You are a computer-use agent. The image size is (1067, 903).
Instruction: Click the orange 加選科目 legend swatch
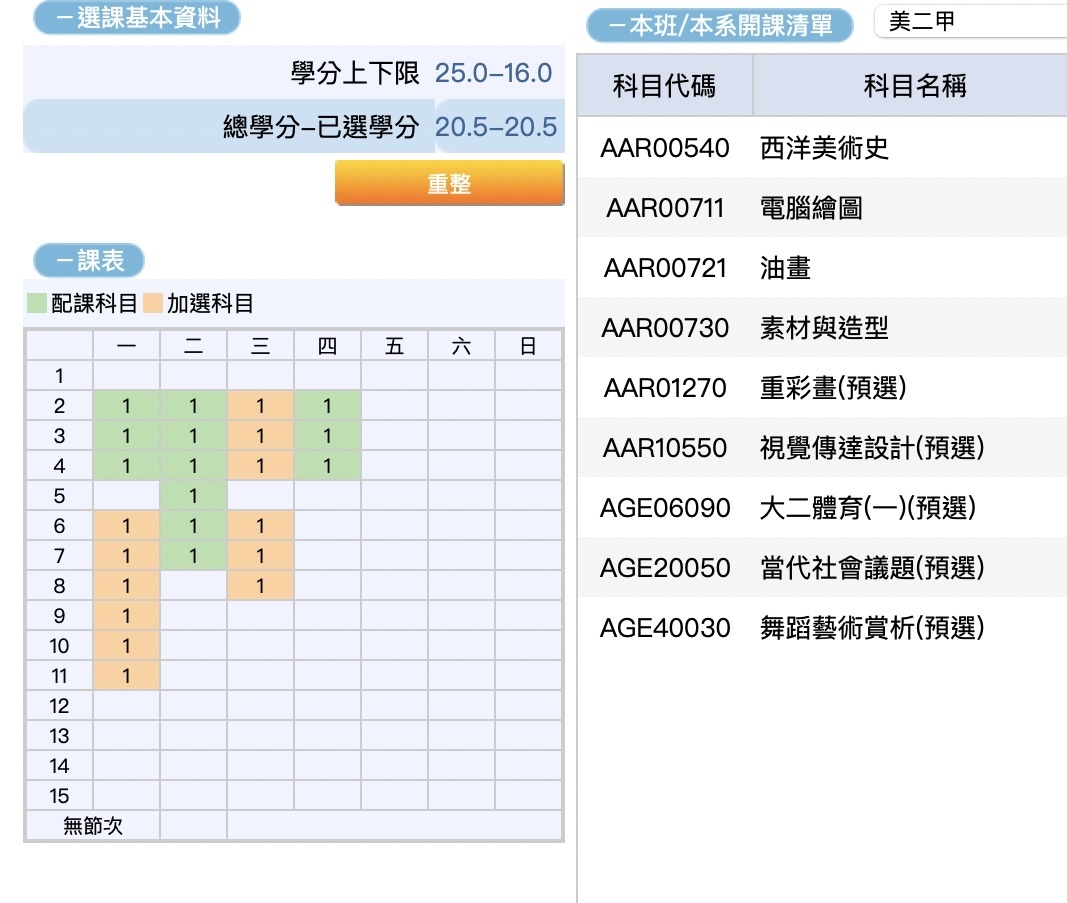click(153, 303)
